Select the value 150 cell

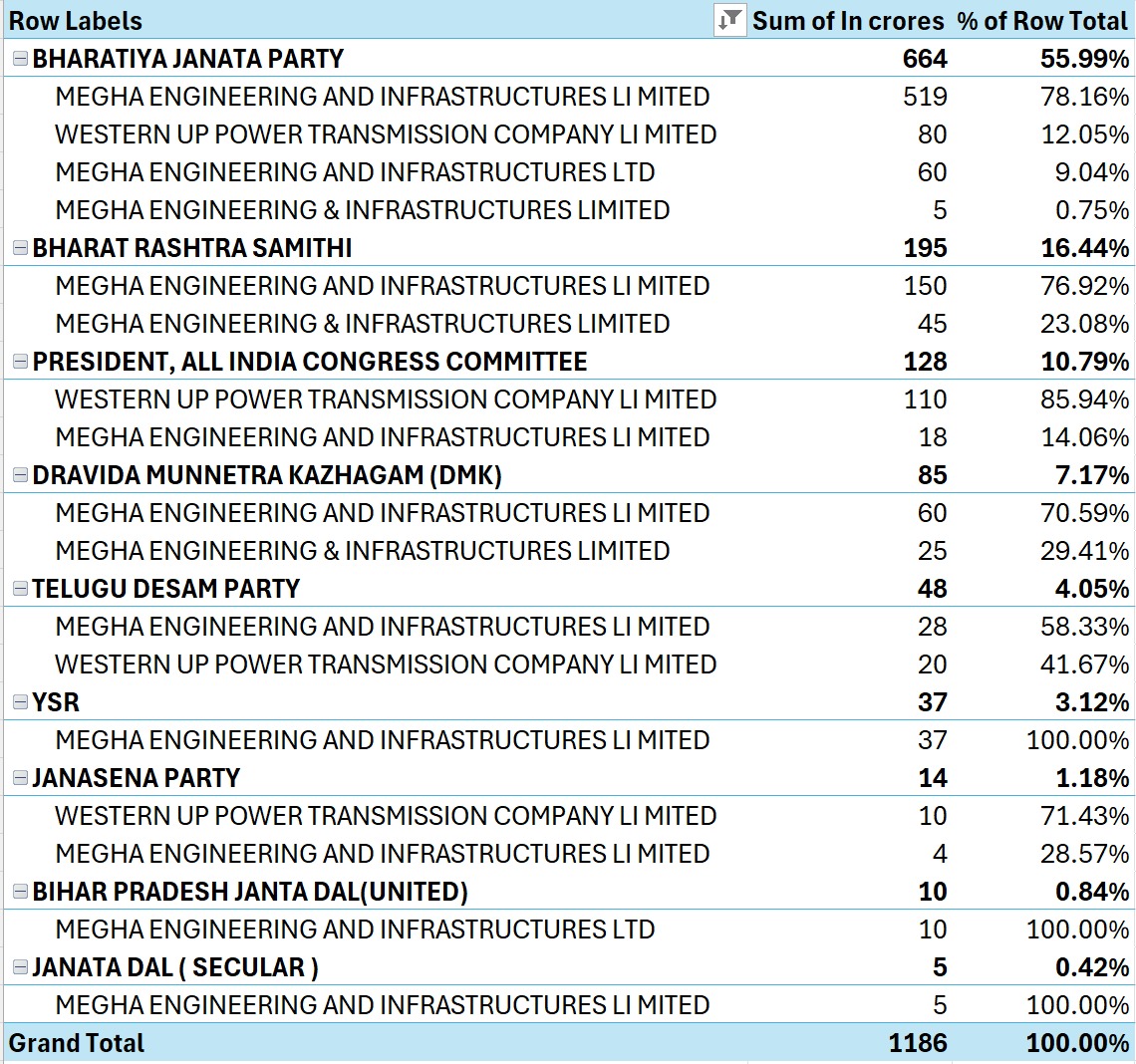pos(925,286)
